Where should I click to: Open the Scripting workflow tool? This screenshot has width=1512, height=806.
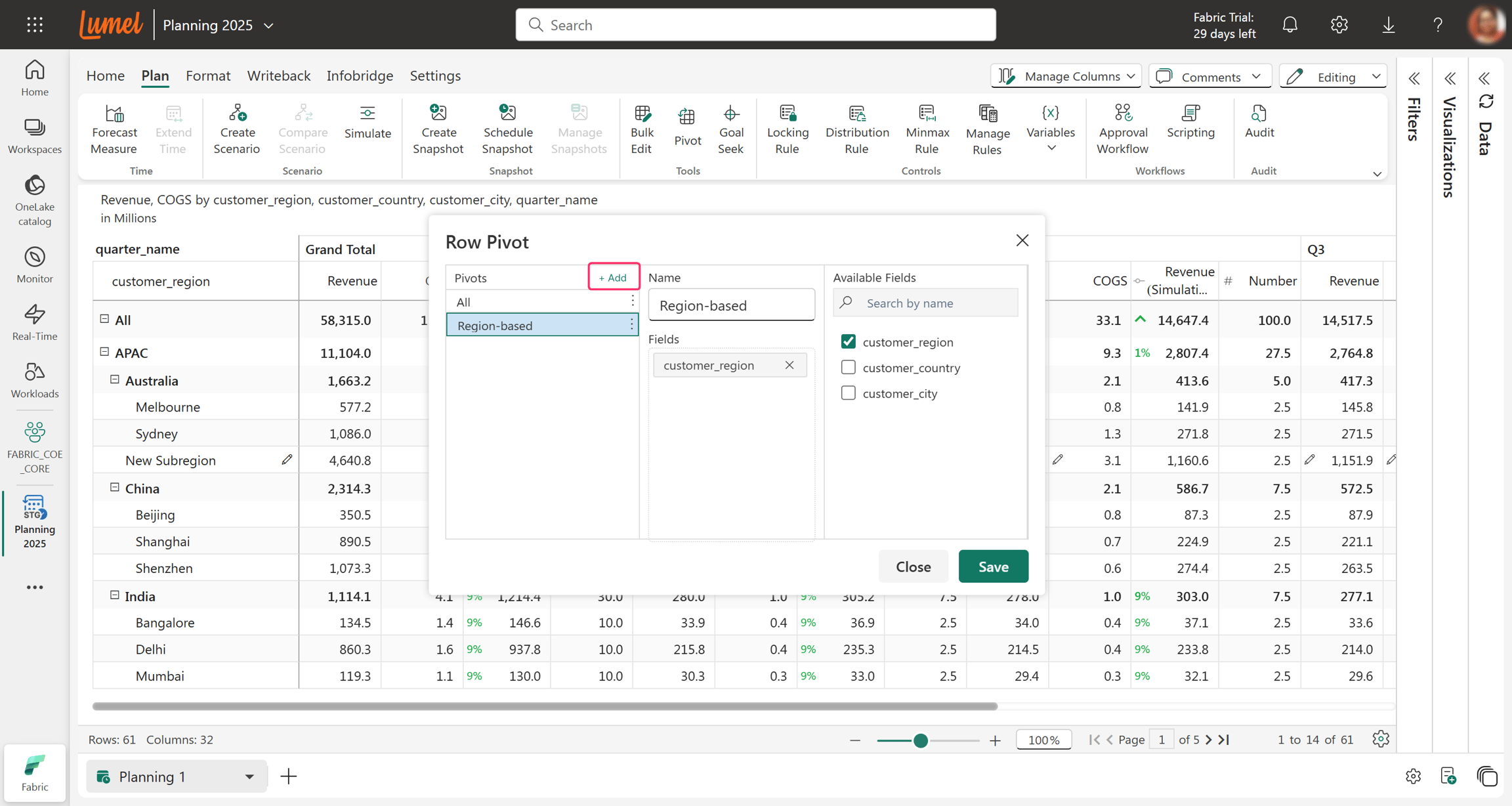[1190, 122]
